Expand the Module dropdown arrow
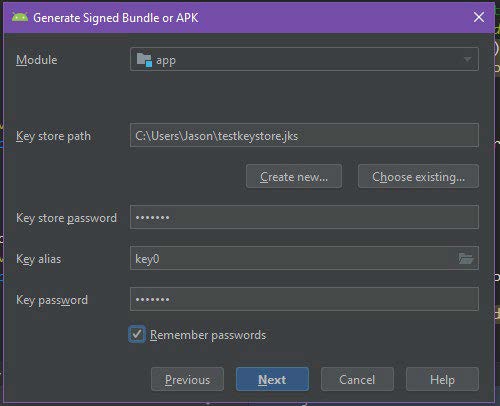The width and height of the screenshot is (500, 406). 467,59
